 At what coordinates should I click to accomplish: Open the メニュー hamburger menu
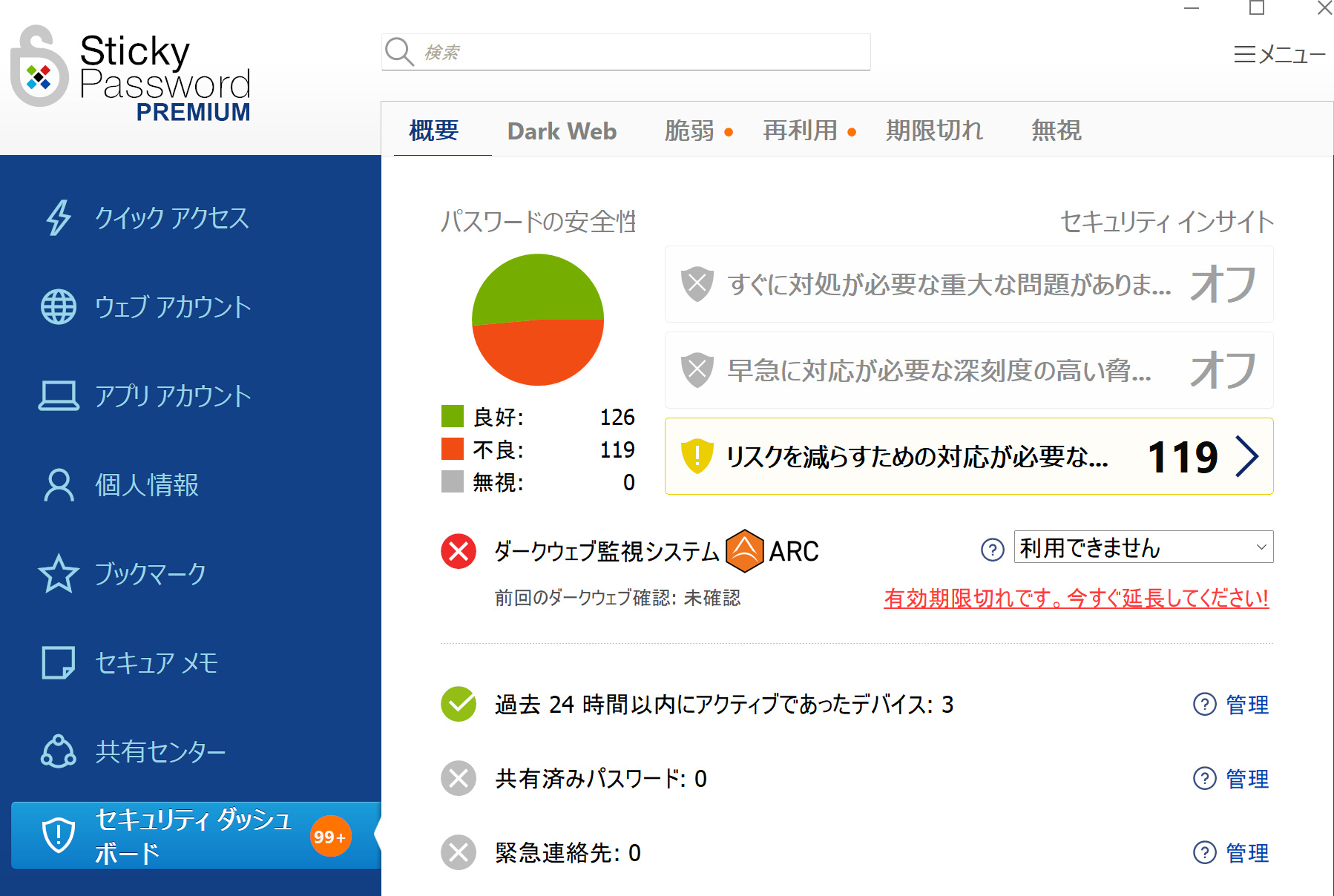(x=1279, y=54)
